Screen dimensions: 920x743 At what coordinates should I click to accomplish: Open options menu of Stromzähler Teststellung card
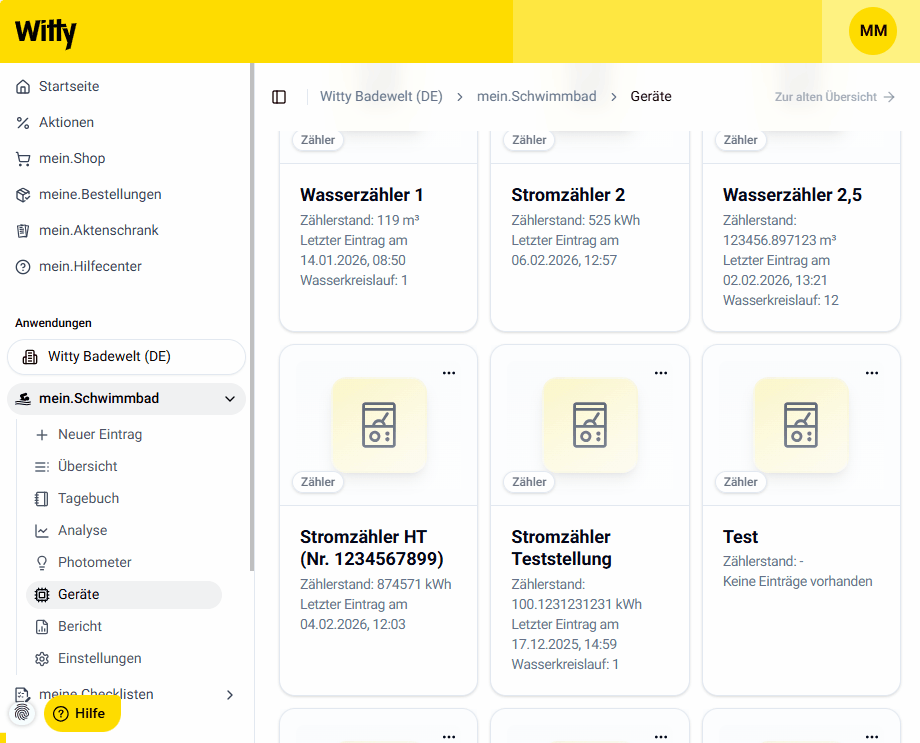(x=661, y=373)
